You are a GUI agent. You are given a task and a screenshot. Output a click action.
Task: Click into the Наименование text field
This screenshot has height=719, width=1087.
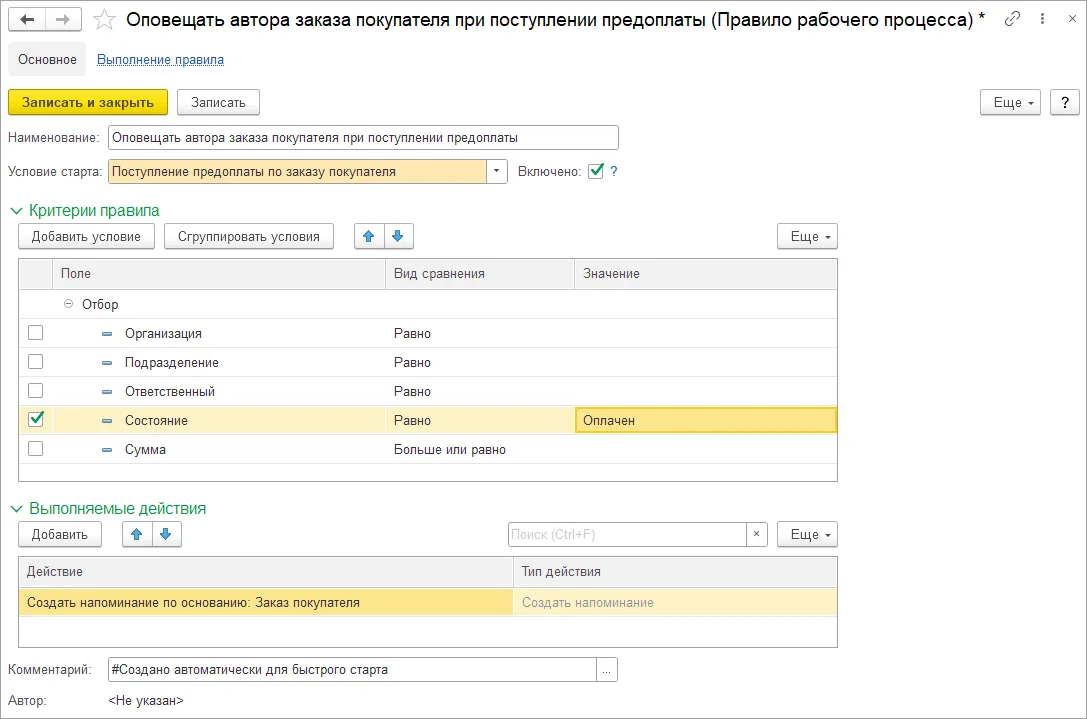(363, 137)
